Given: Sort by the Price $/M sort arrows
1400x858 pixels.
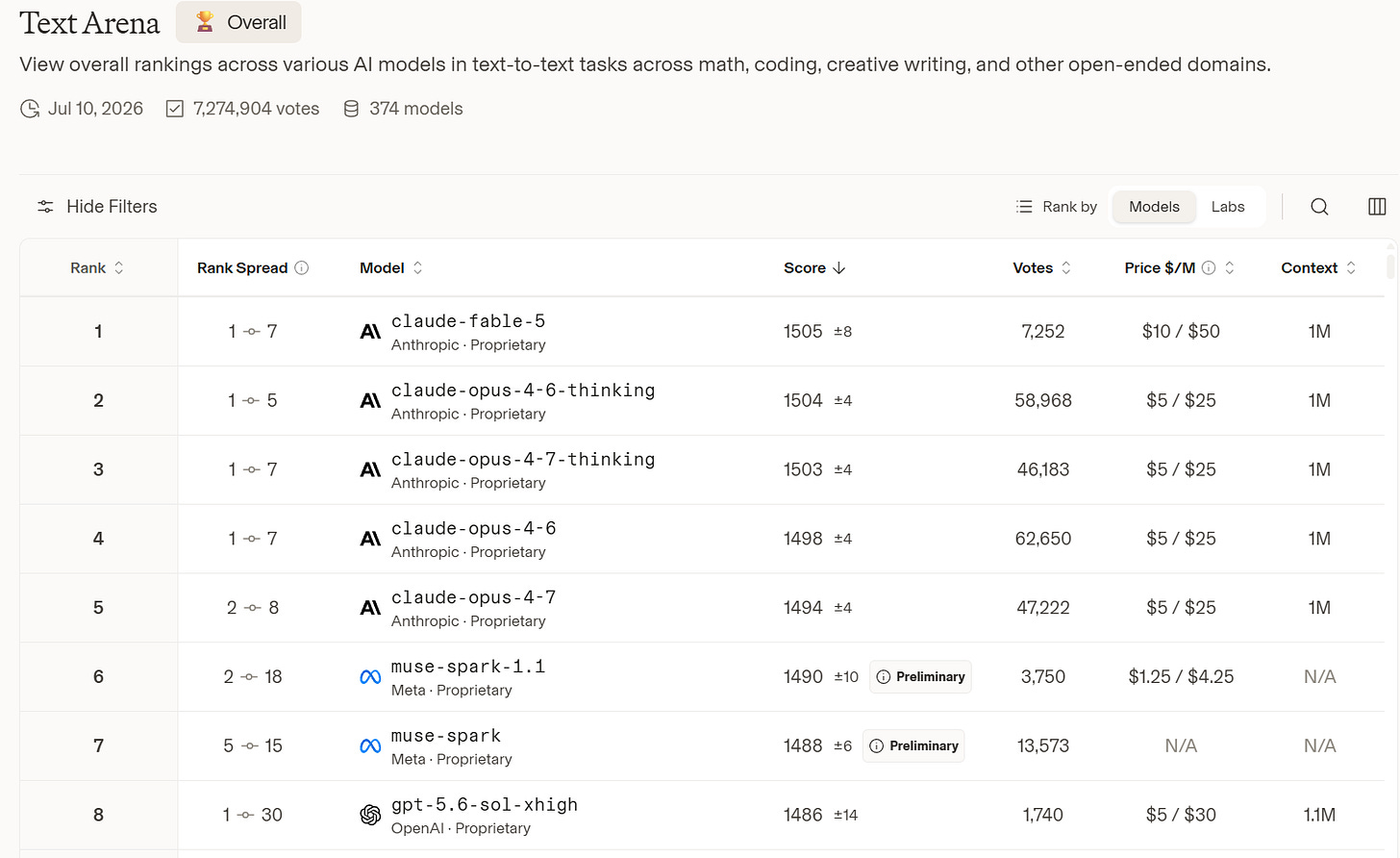Looking at the screenshot, I should (1230, 268).
